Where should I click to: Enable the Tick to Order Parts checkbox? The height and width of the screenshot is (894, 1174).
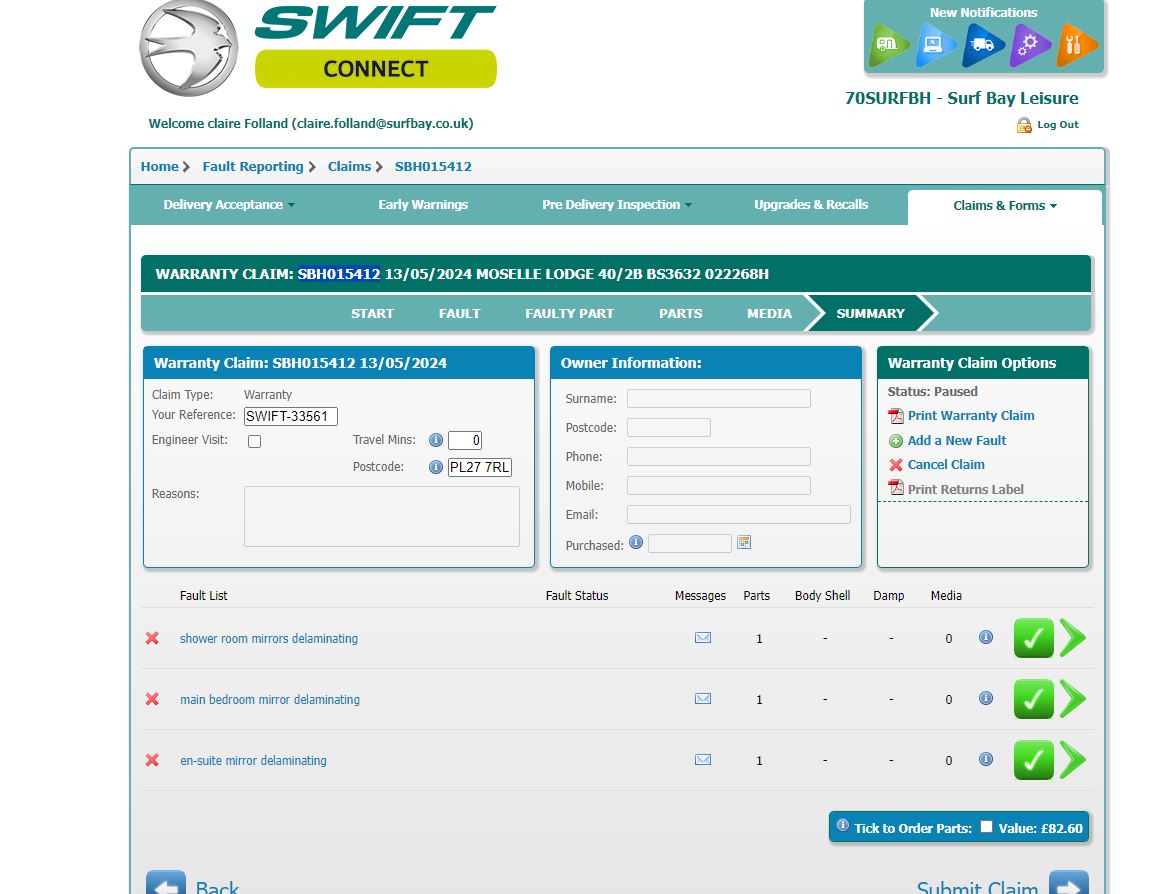point(986,827)
